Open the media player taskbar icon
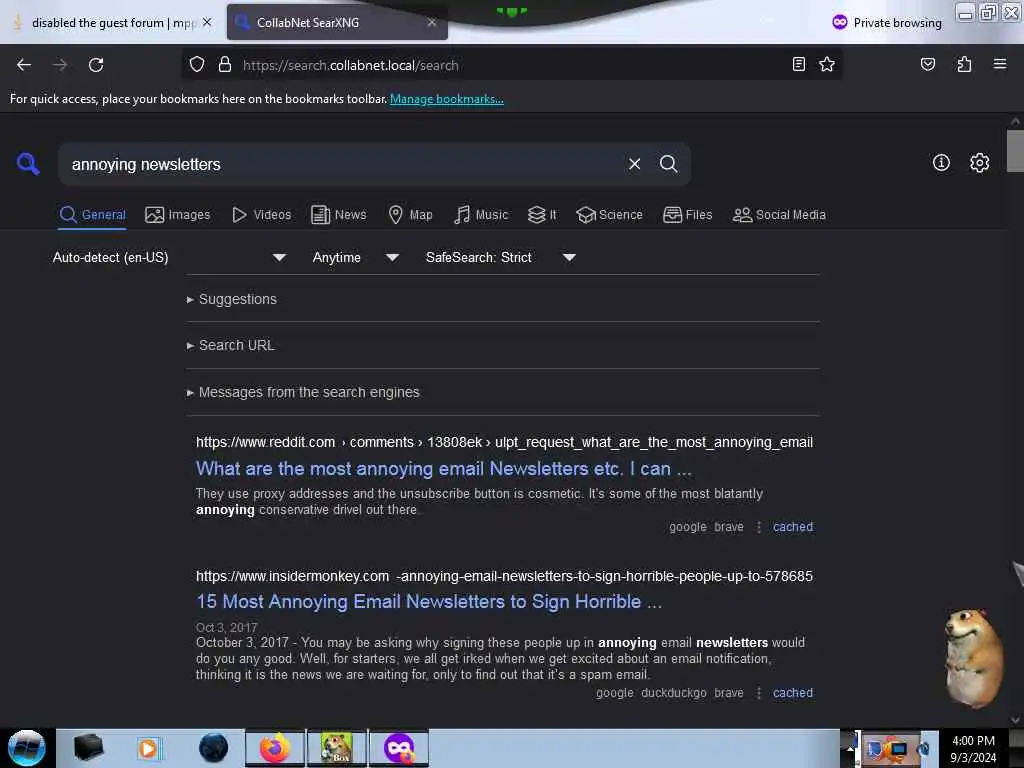 148,748
